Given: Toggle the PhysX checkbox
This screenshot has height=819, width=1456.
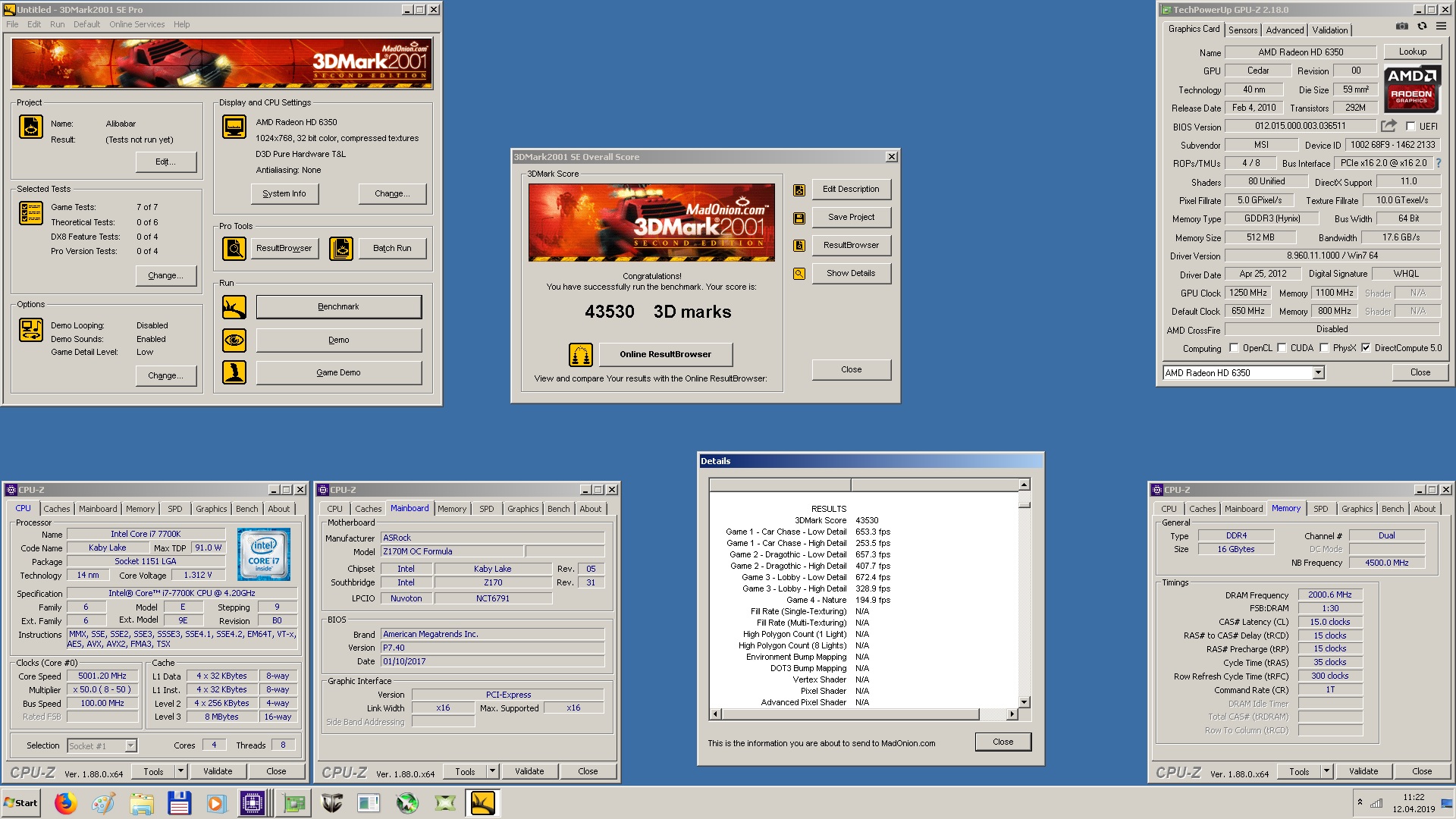Looking at the screenshot, I should (x=1324, y=348).
